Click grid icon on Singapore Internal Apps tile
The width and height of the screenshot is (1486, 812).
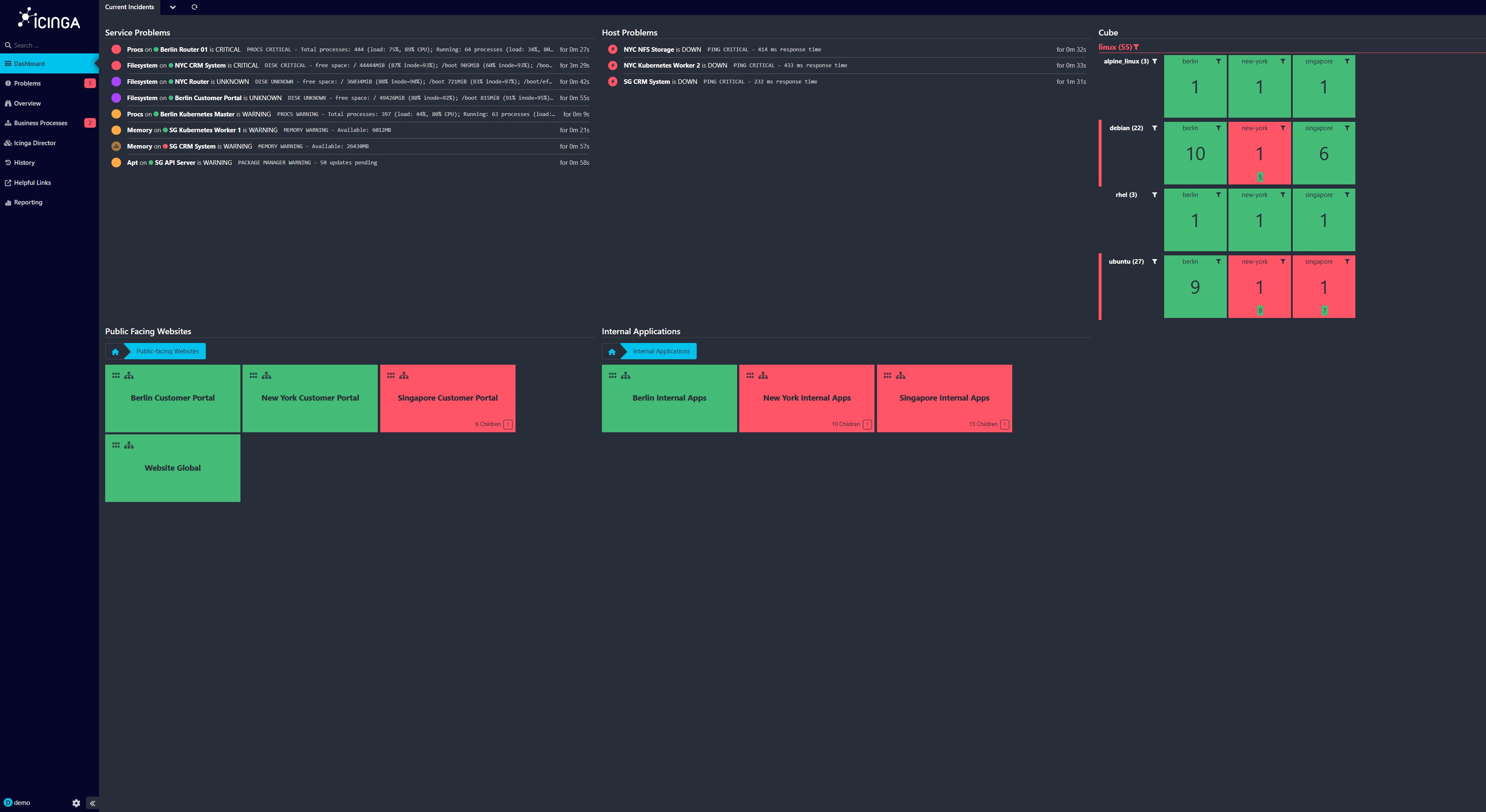(887, 376)
